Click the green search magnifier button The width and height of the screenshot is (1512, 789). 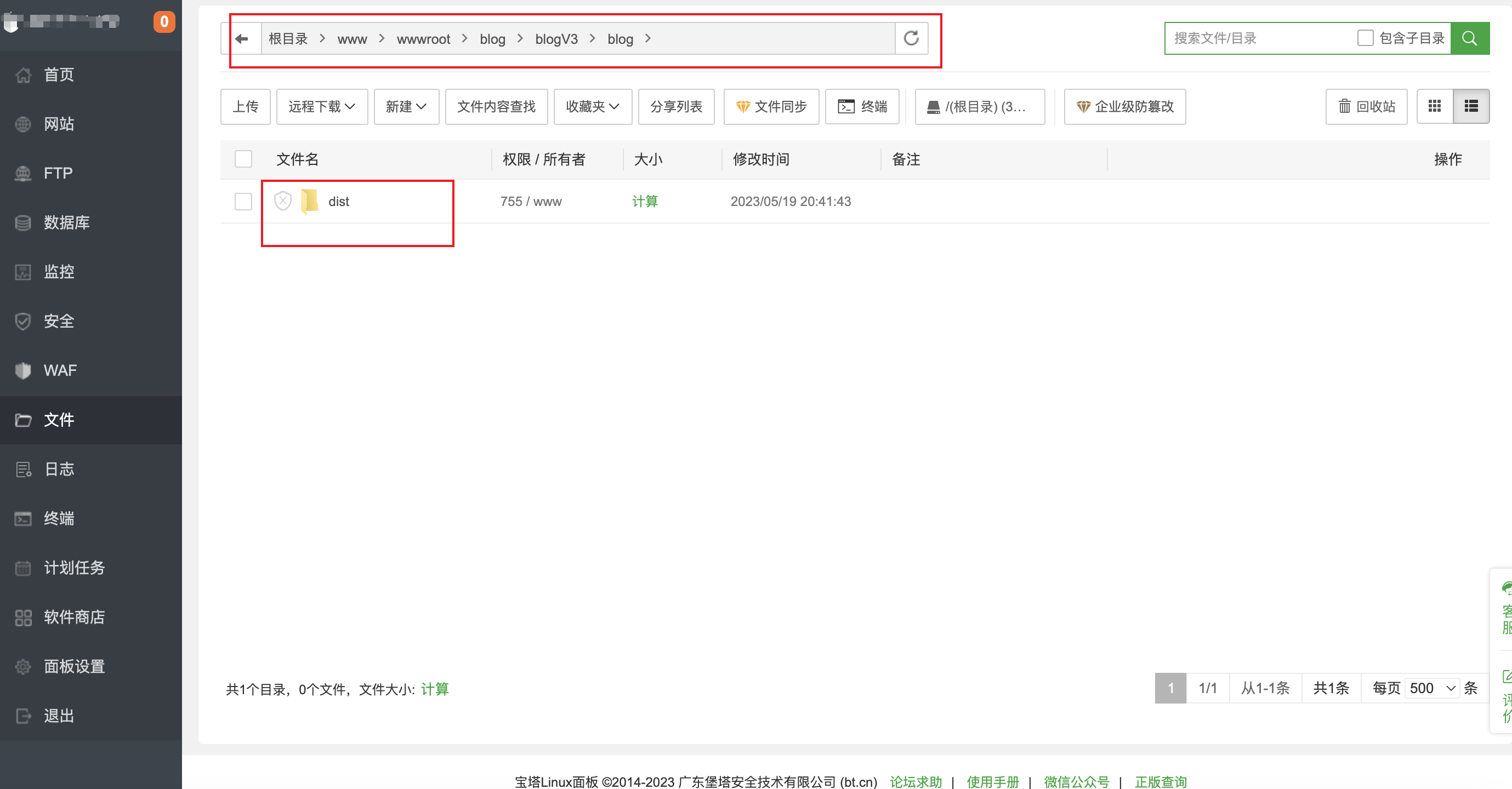click(1470, 39)
